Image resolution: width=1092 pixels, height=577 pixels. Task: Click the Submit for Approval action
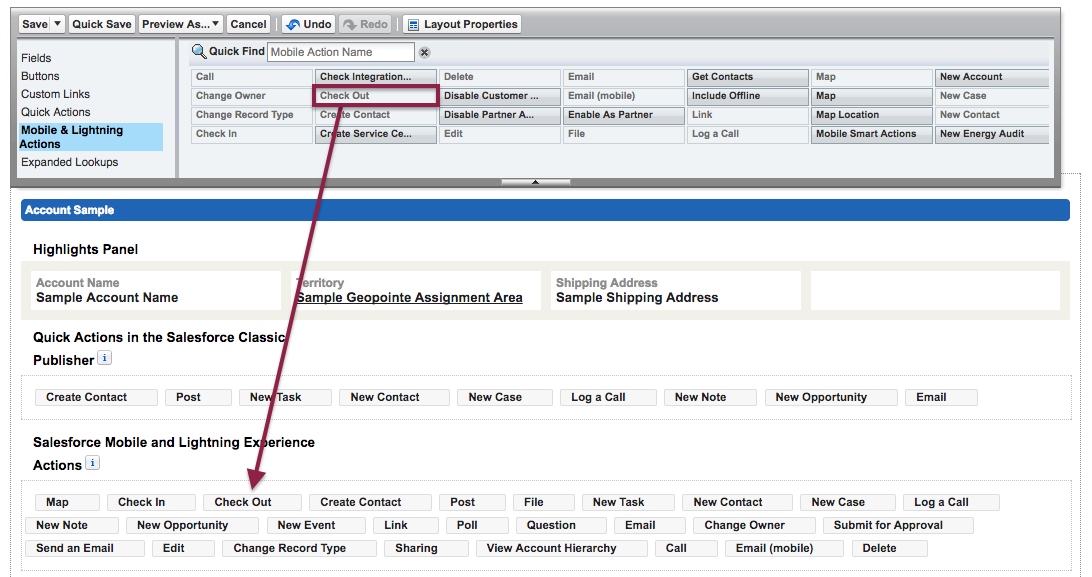pos(898,525)
